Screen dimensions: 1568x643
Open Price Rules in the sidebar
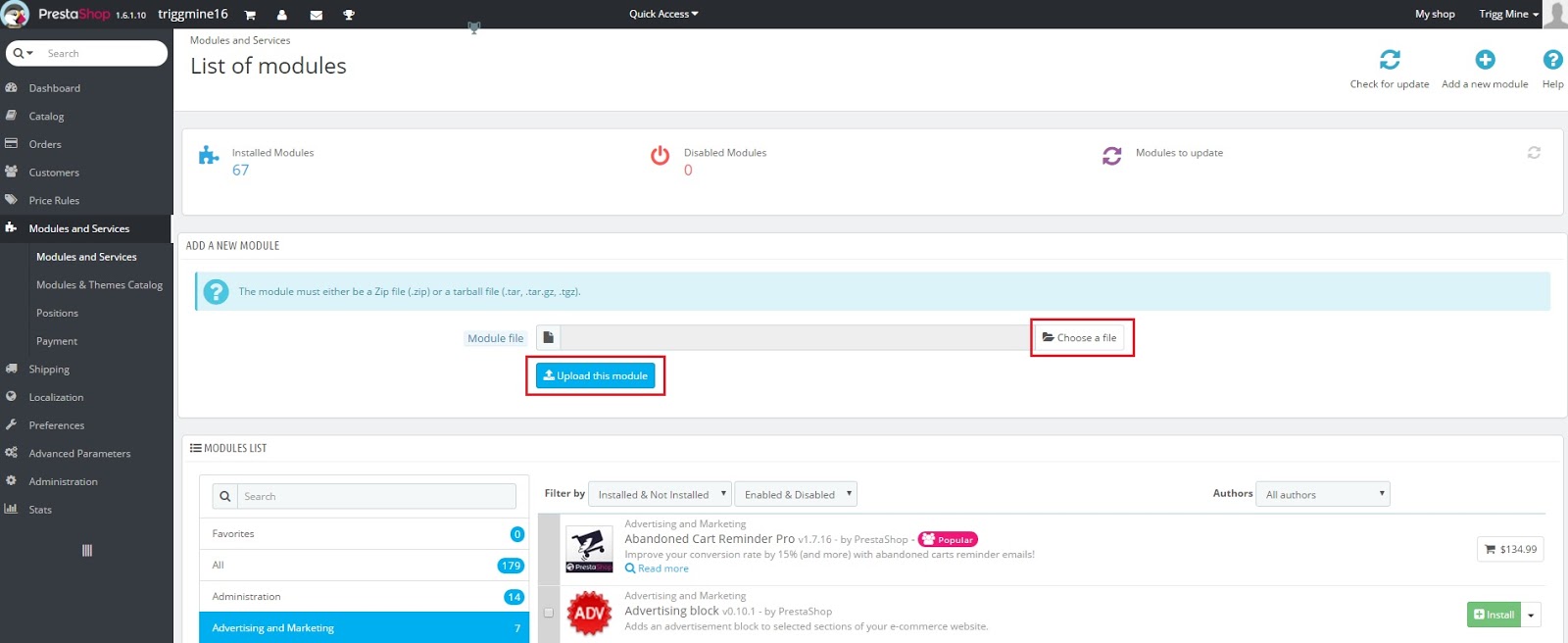point(54,201)
